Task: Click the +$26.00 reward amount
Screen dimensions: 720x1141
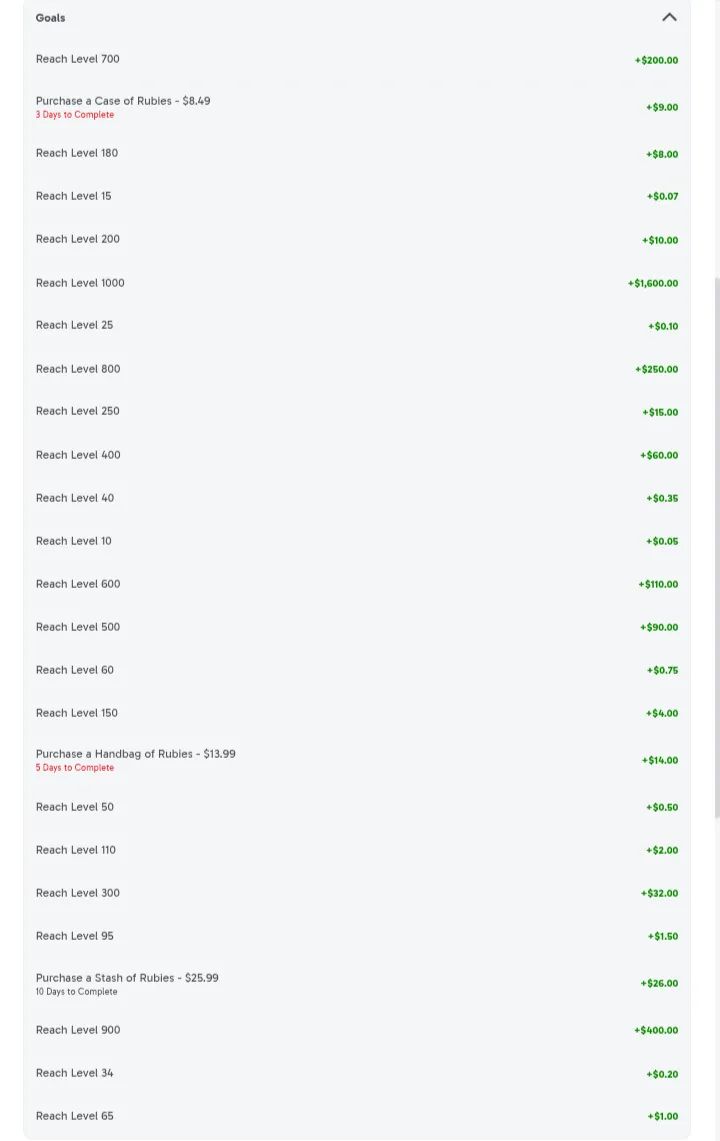Action: 659,983
